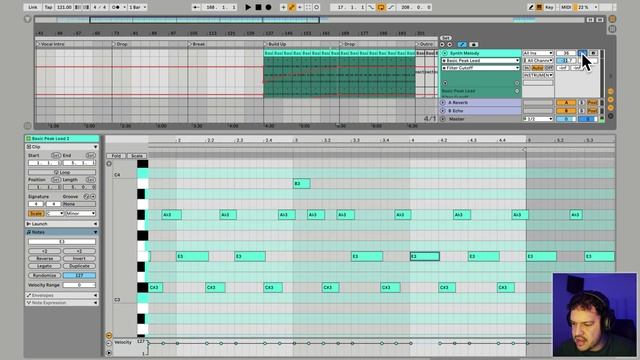Click the Scale button in piano roll
640x360 pixels.
(137, 156)
